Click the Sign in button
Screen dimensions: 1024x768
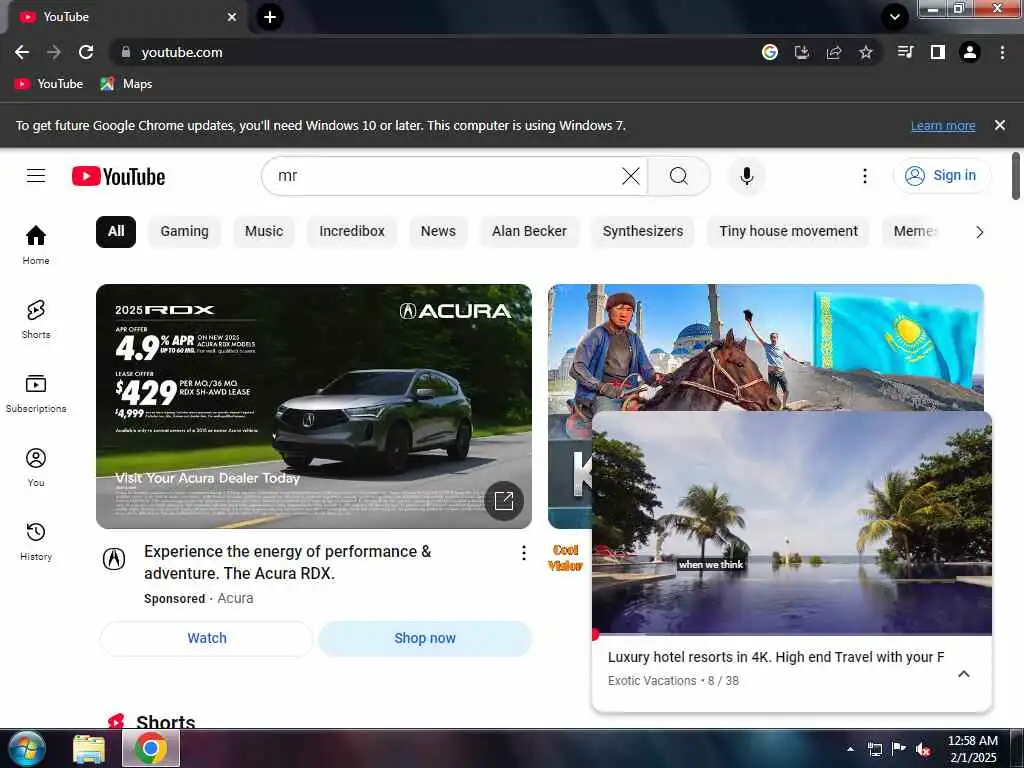[x=942, y=176]
